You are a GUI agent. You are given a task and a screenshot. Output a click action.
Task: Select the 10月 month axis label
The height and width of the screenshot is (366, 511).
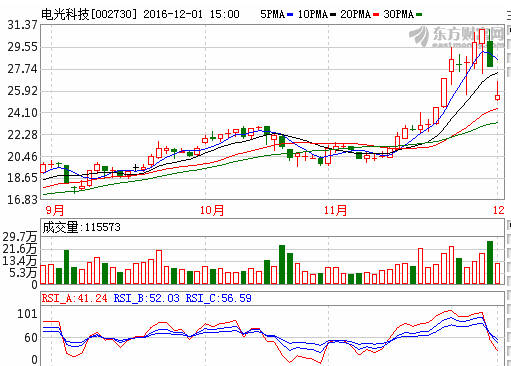pyautogui.click(x=212, y=210)
